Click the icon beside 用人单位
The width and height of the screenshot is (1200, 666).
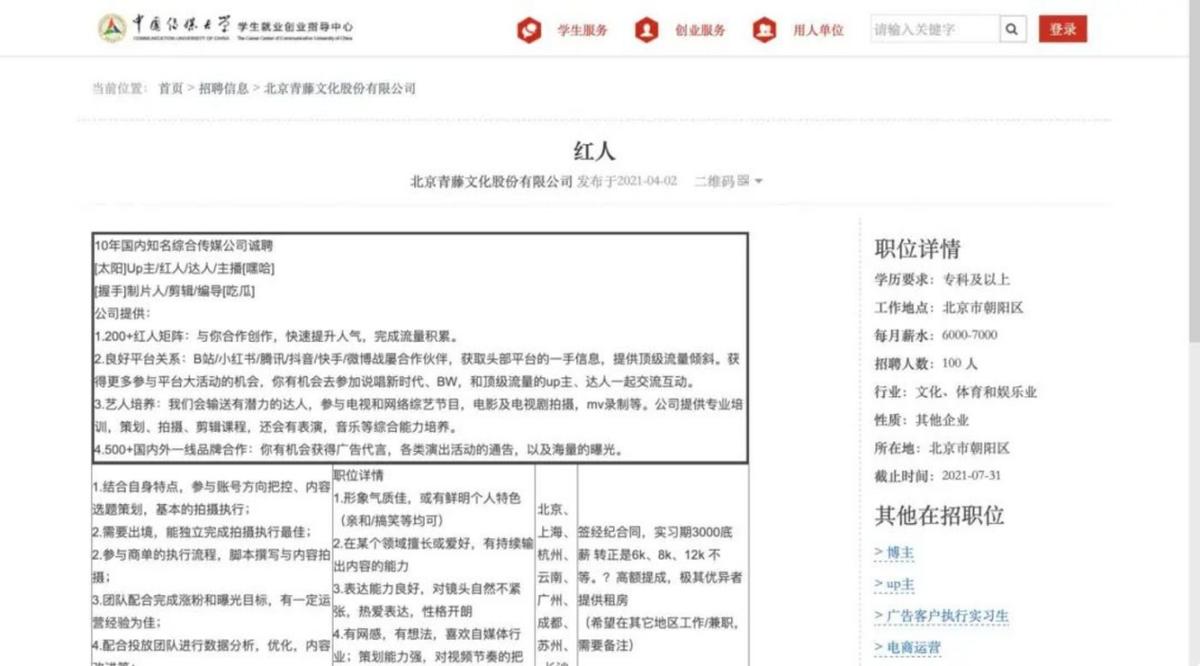pos(763,29)
